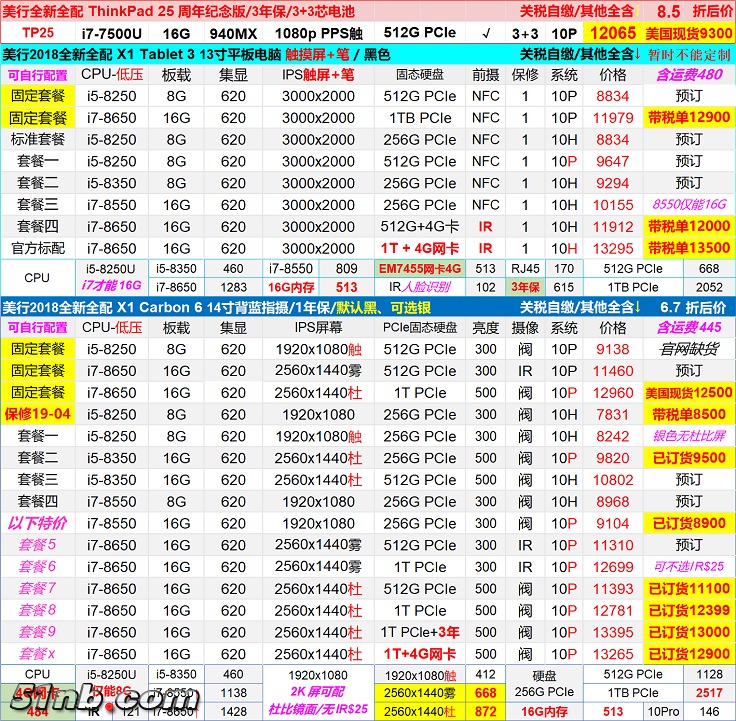Click the 含运费445 header cell

[689, 327]
